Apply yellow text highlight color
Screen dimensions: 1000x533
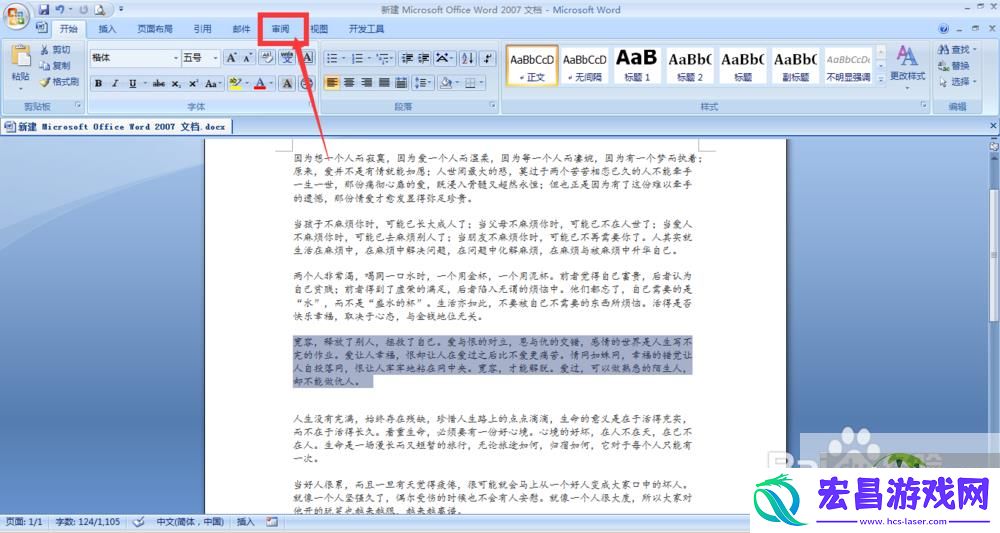235,84
